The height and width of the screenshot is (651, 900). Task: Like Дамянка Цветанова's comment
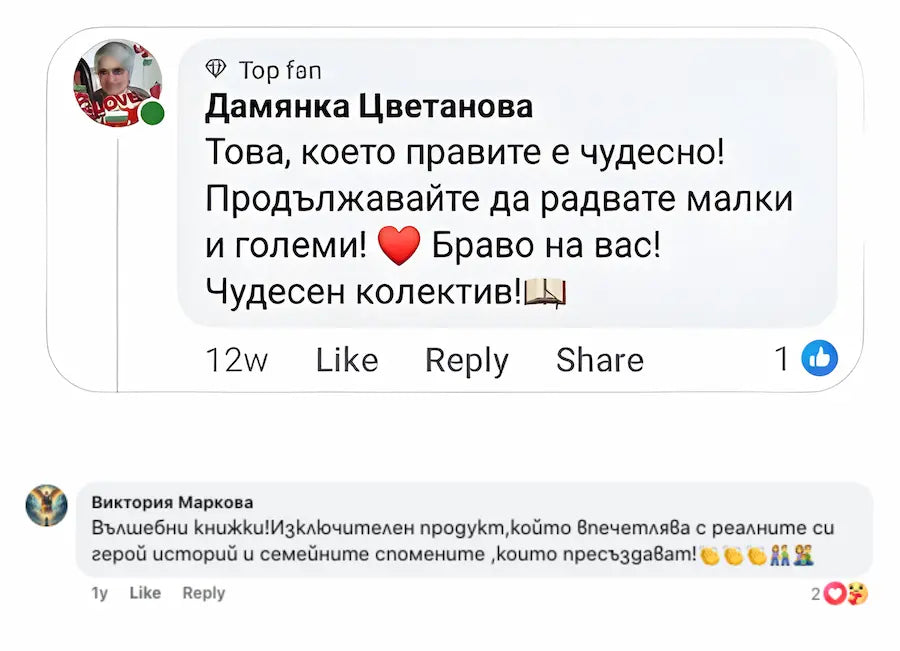[x=347, y=360]
